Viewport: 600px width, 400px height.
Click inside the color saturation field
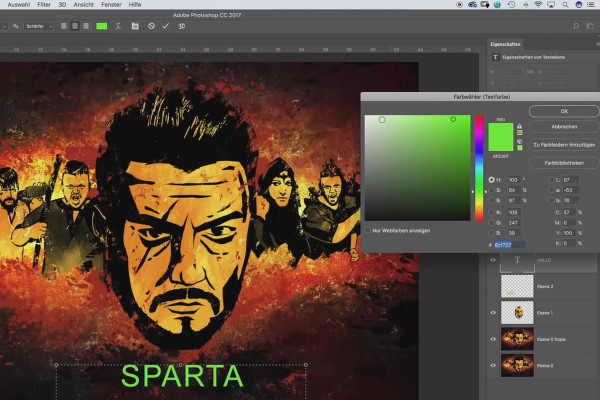point(417,168)
